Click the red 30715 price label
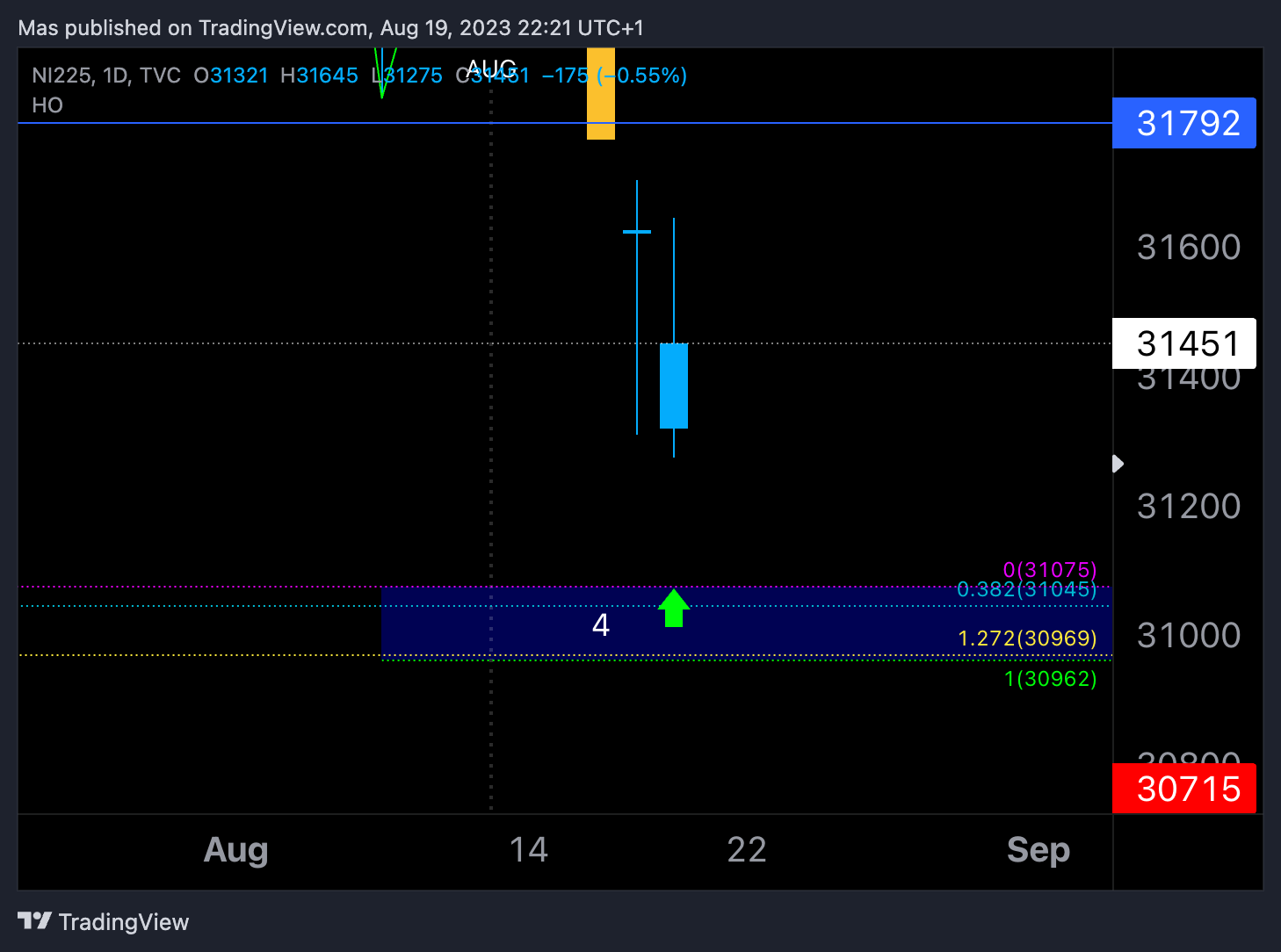This screenshot has width=1281, height=952. click(1183, 789)
